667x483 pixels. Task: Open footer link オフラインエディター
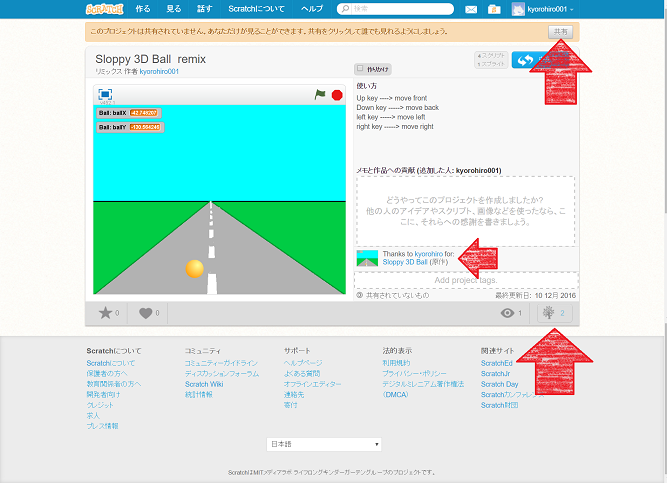(313, 384)
